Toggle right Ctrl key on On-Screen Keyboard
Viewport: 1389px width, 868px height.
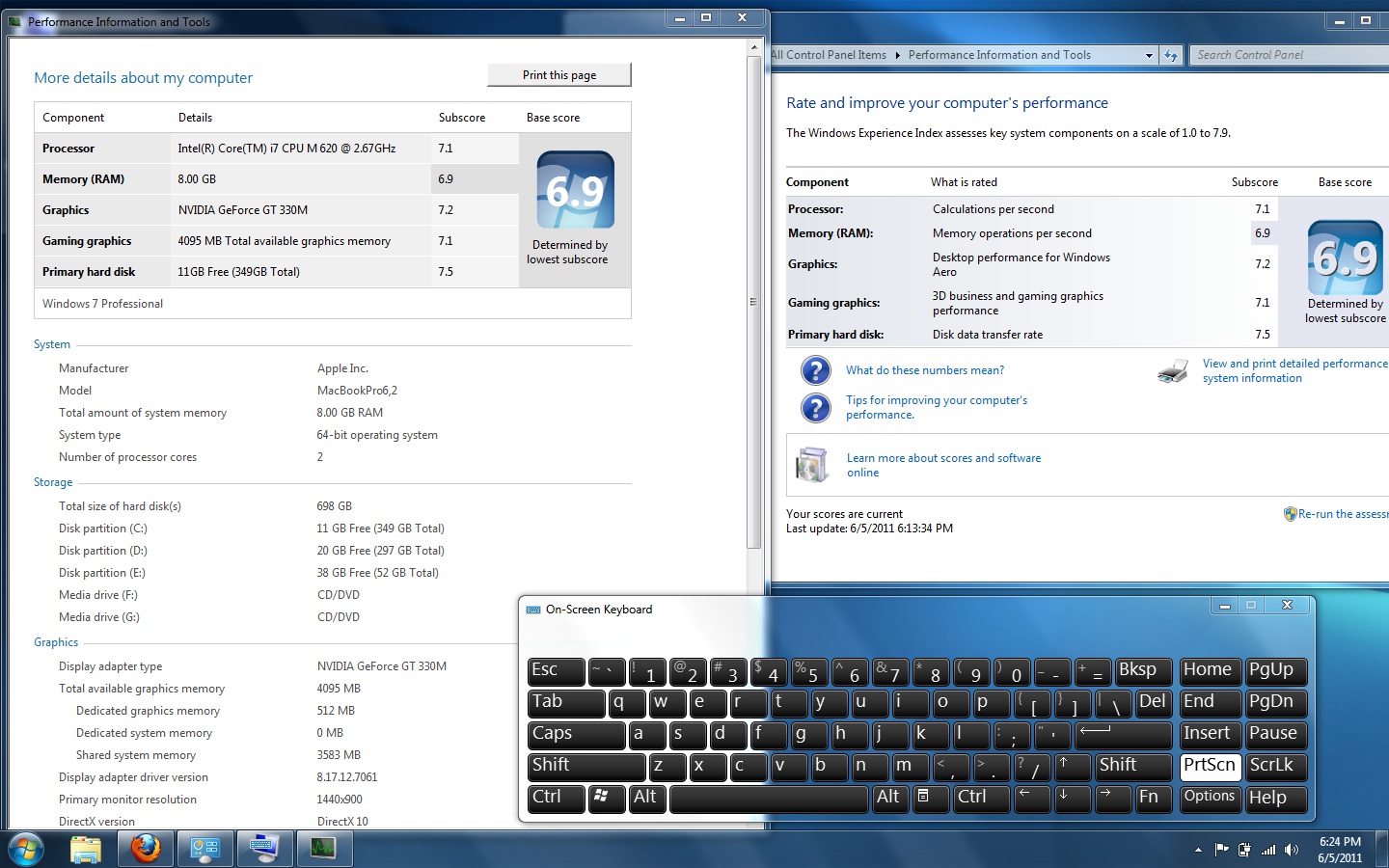[982, 798]
